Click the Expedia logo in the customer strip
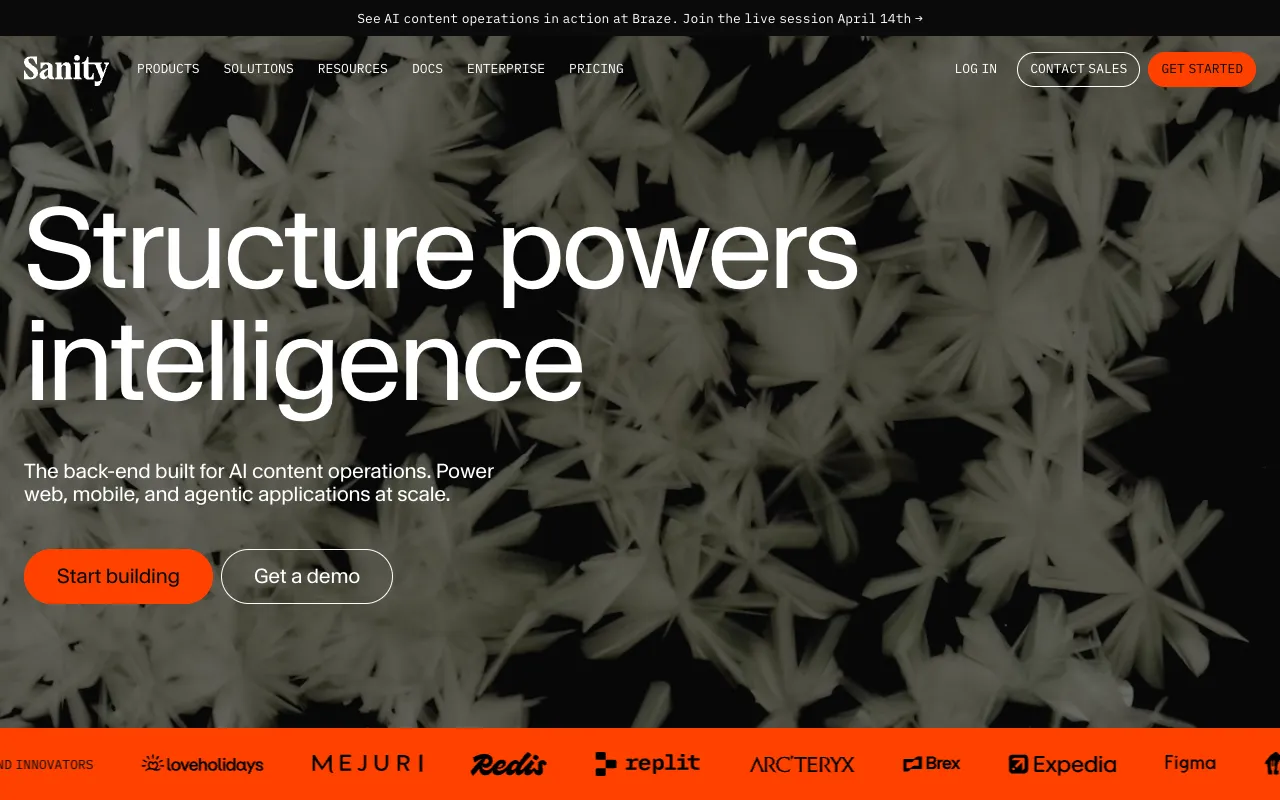This screenshot has height=800, width=1280. pyautogui.click(x=1062, y=764)
